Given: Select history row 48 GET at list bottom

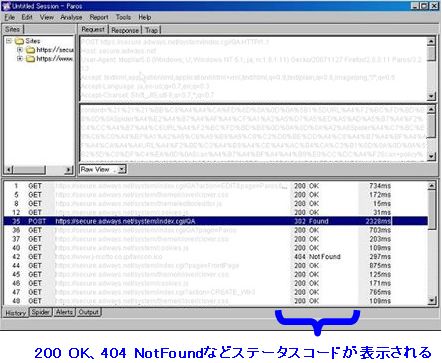Looking at the screenshot, I should pos(215,301).
